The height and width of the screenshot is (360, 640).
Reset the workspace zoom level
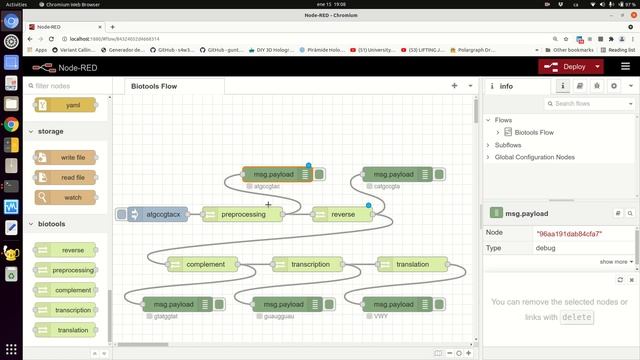tap(459, 353)
